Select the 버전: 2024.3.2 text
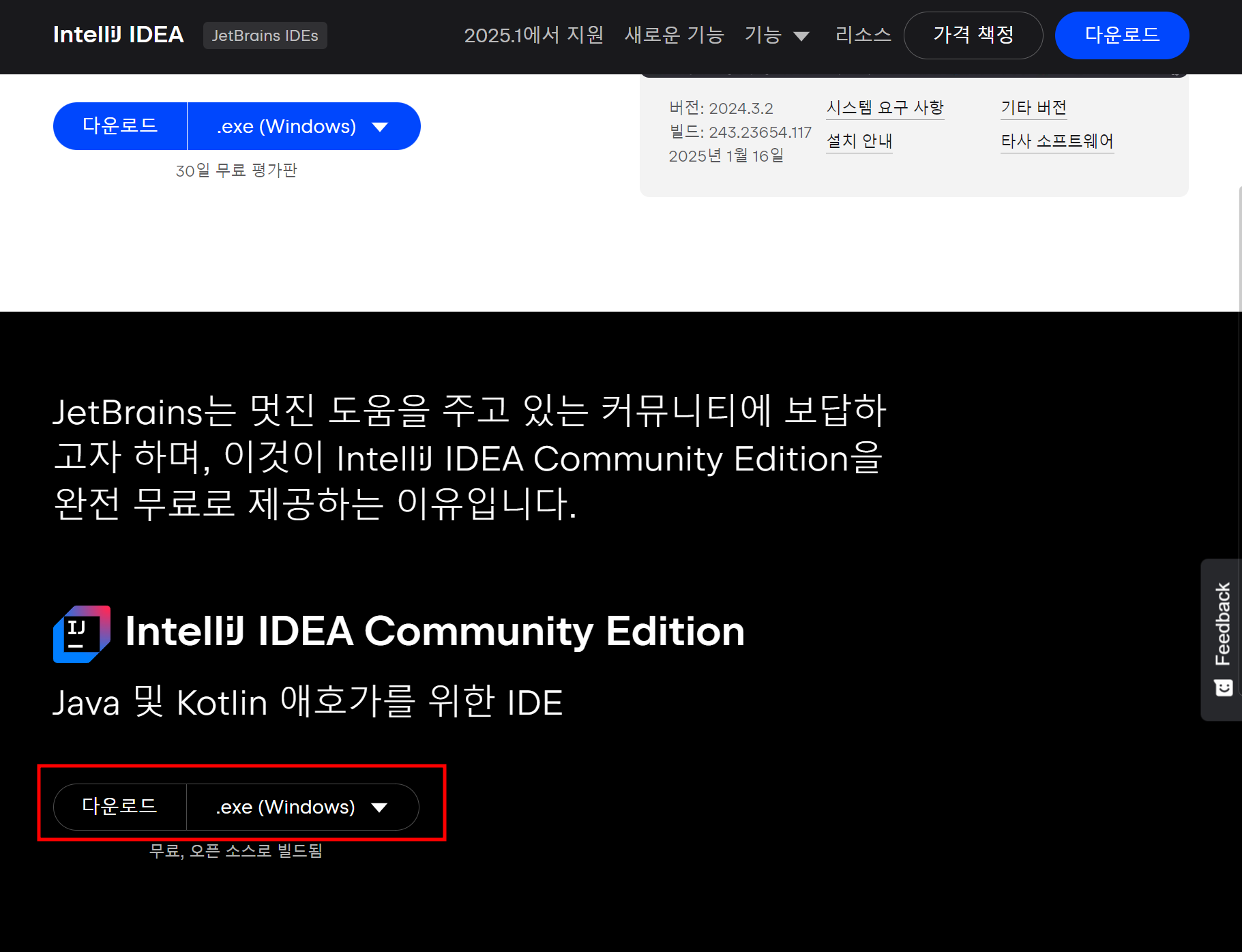 tap(721, 108)
